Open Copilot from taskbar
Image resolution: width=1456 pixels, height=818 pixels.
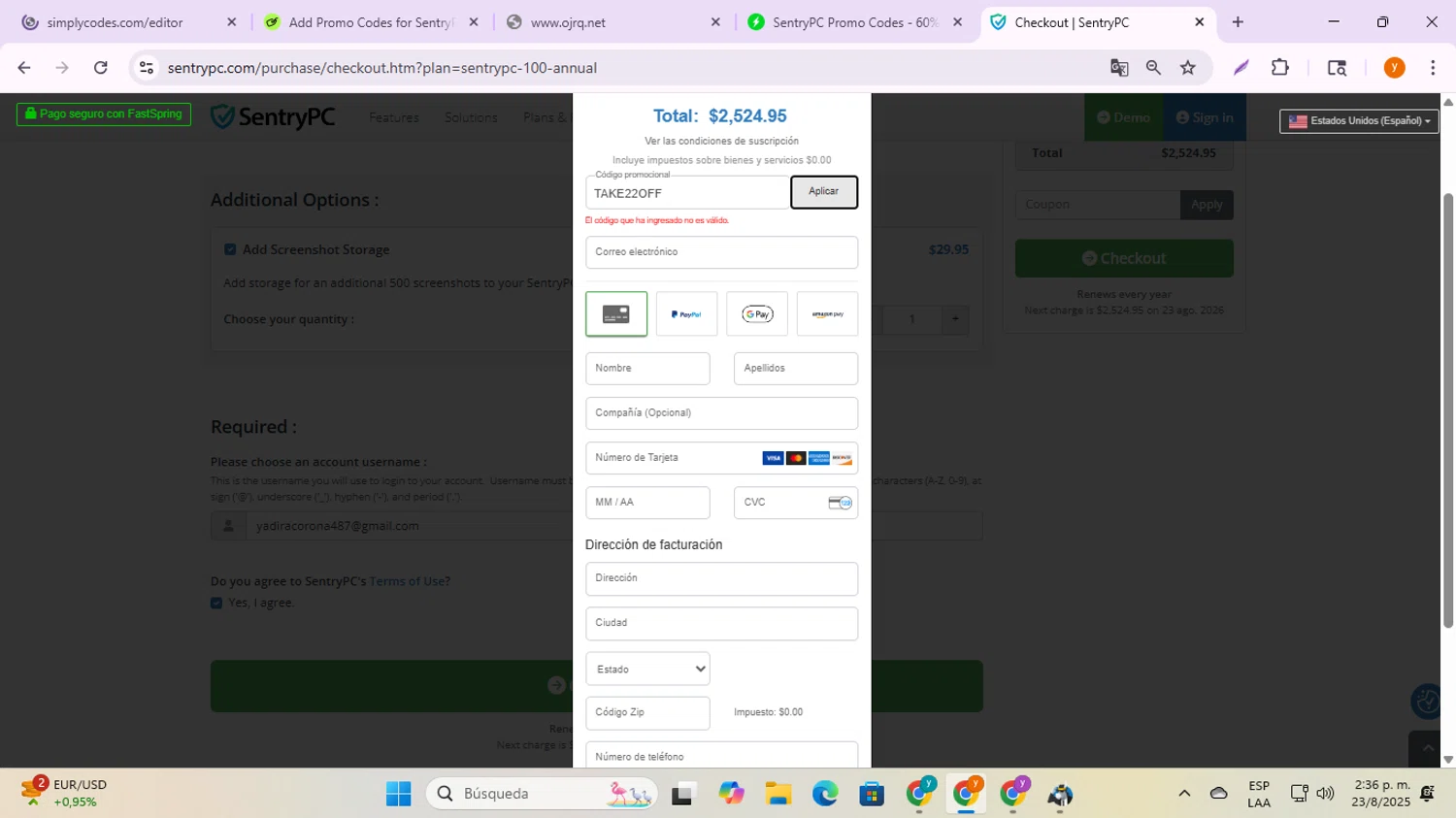[x=731, y=794]
